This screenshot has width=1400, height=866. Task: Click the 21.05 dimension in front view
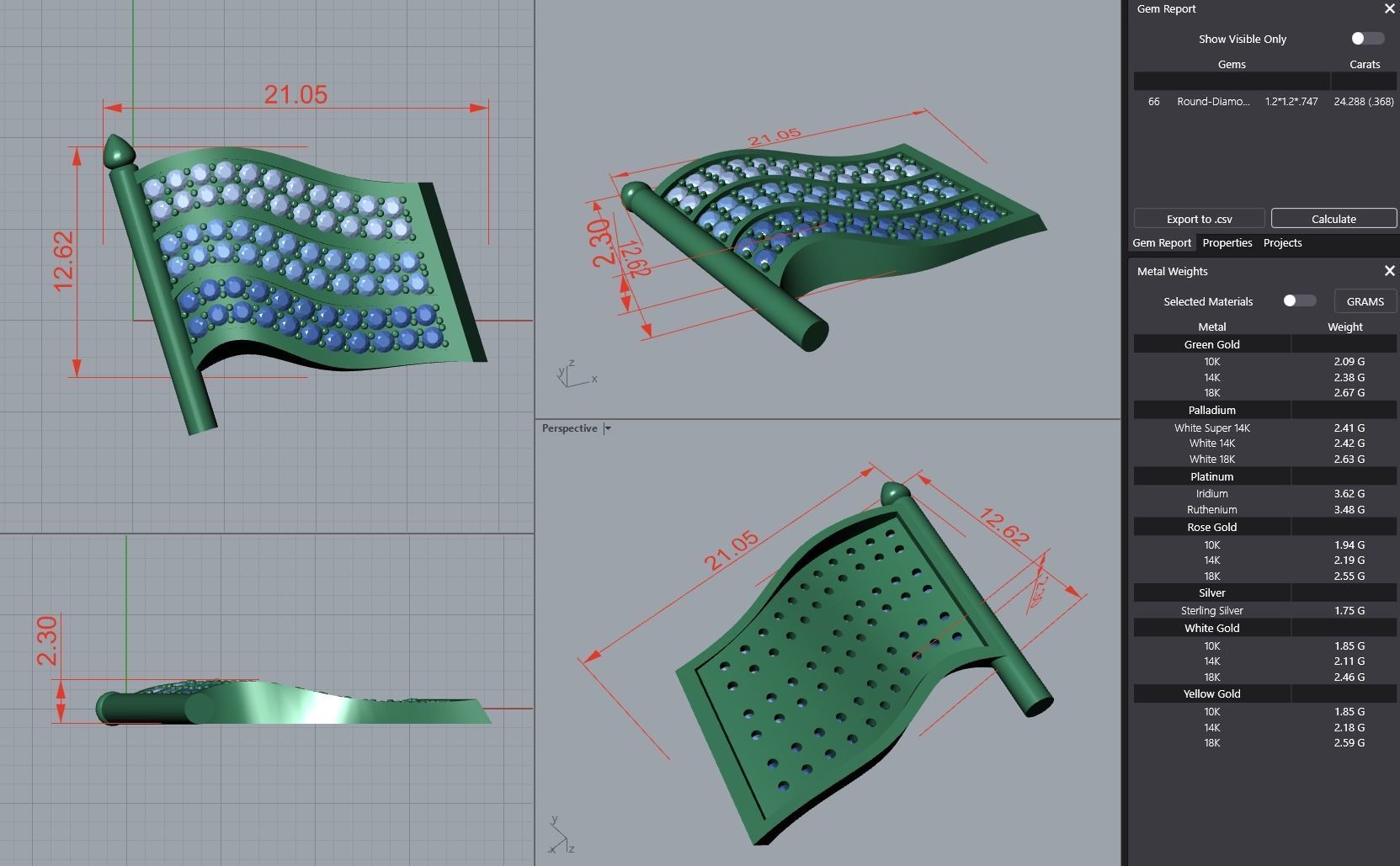(x=295, y=94)
